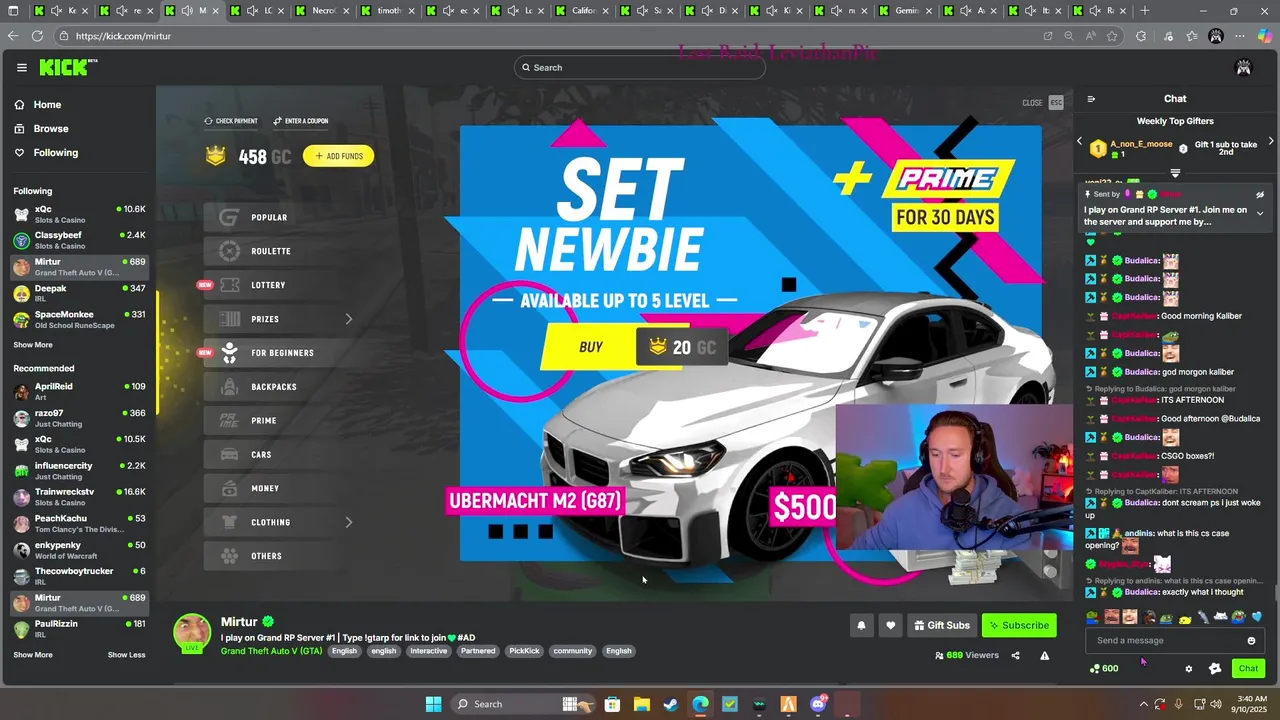The height and width of the screenshot is (720, 1280).
Task: Send the message with the Chat button
Action: point(1248,669)
